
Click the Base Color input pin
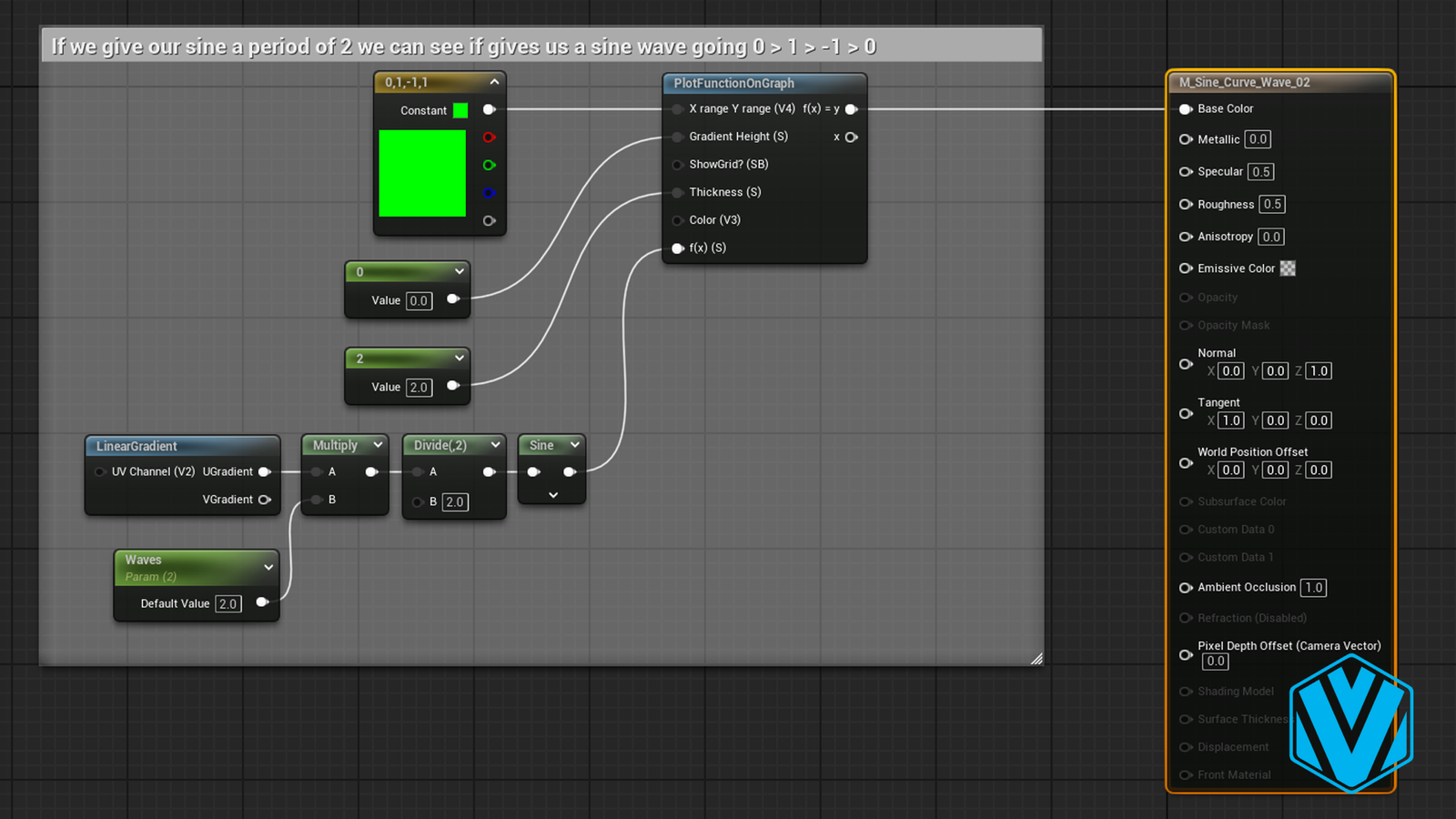(x=1186, y=109)
